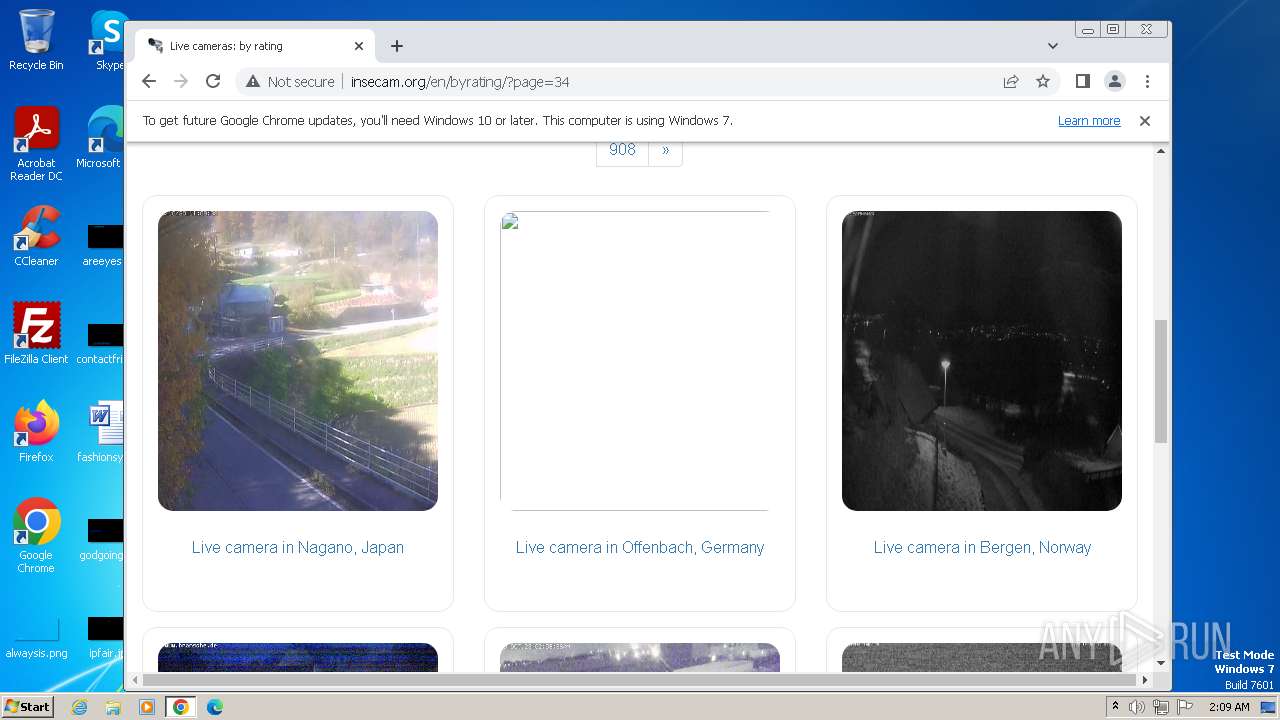Dismiss the Chrome update infobar
Image resolution: width=1280 pixels, height=720 pixels.
pyautogui.click(x=1145, y=121)
